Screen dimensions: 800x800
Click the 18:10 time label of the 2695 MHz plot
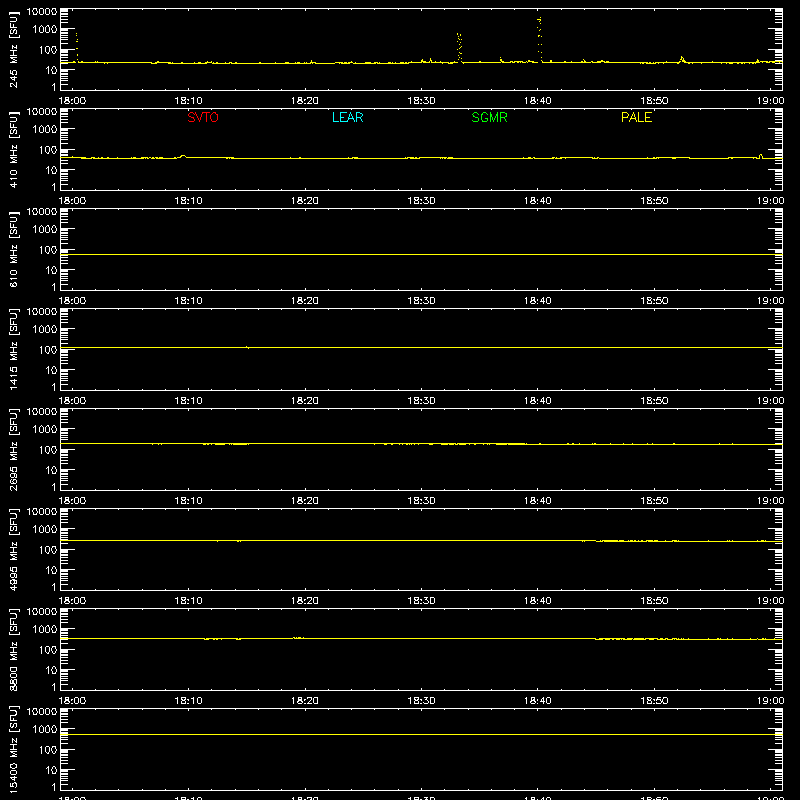188,501
